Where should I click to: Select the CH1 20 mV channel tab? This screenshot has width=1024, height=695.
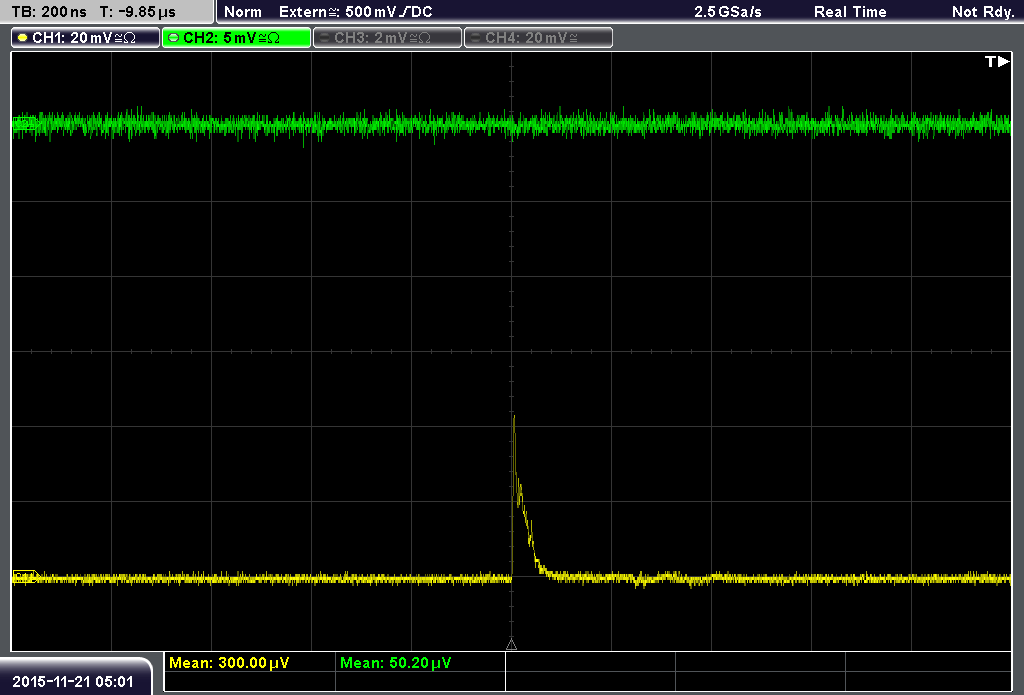86,38
